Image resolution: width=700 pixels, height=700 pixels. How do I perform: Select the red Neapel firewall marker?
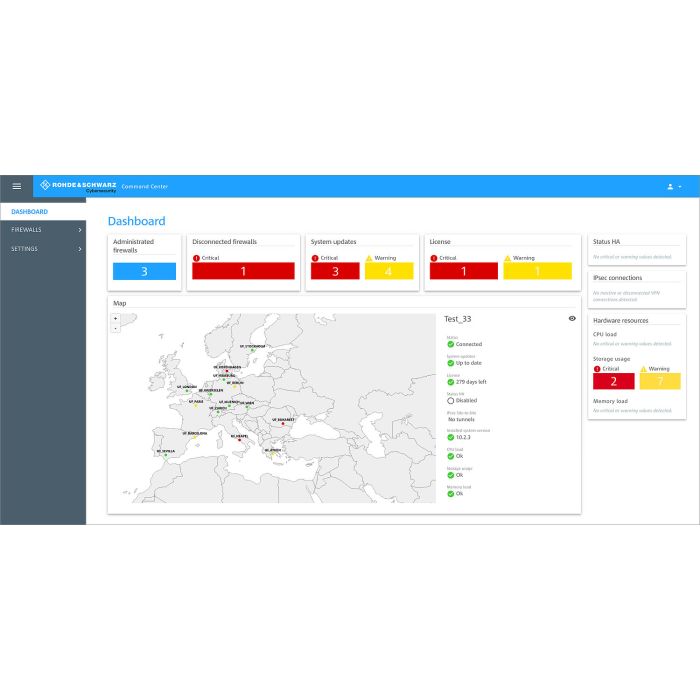[x=239, y=440]
